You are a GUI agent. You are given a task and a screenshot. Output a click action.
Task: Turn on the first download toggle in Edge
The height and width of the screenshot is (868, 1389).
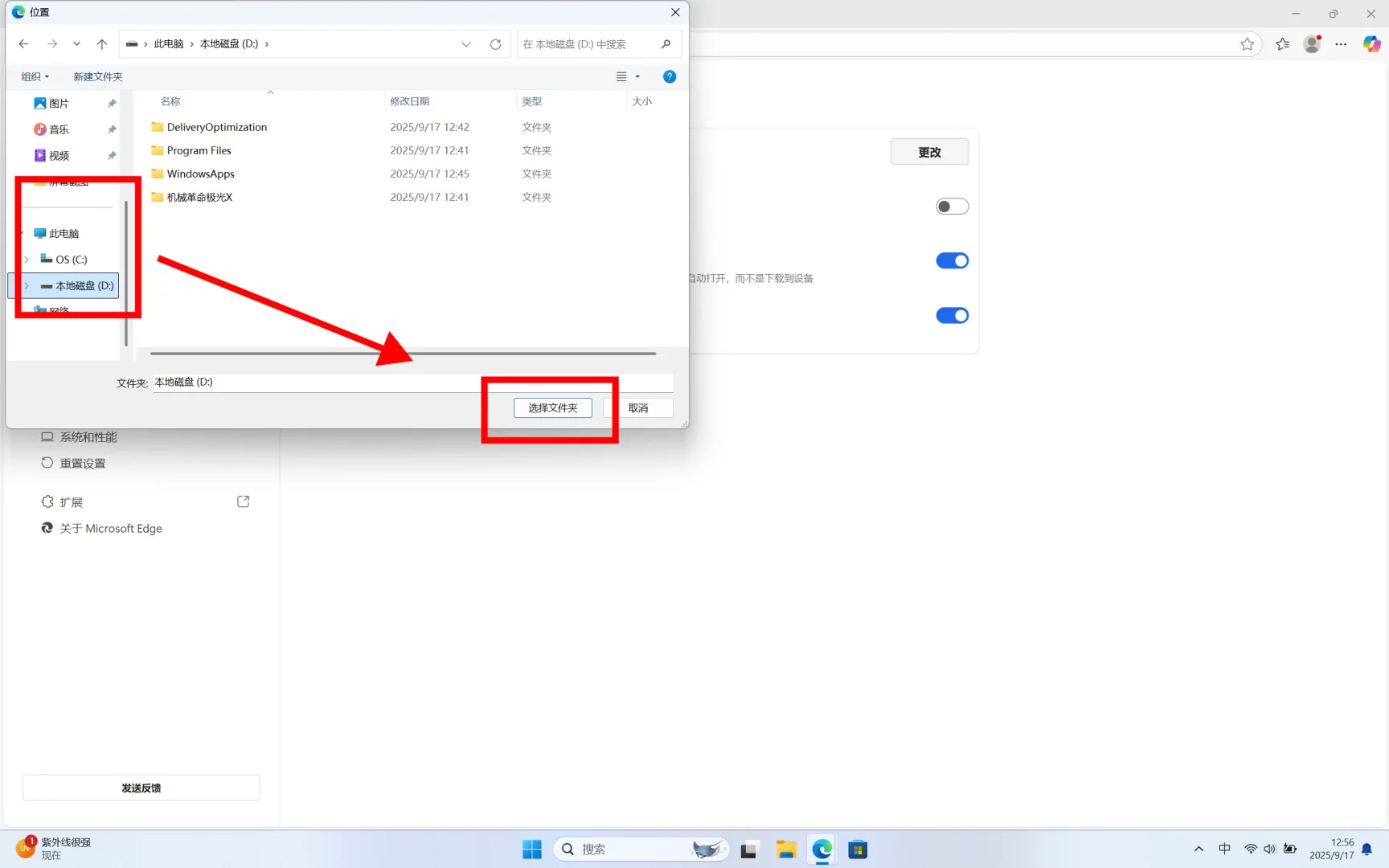(x=953, y=207)
